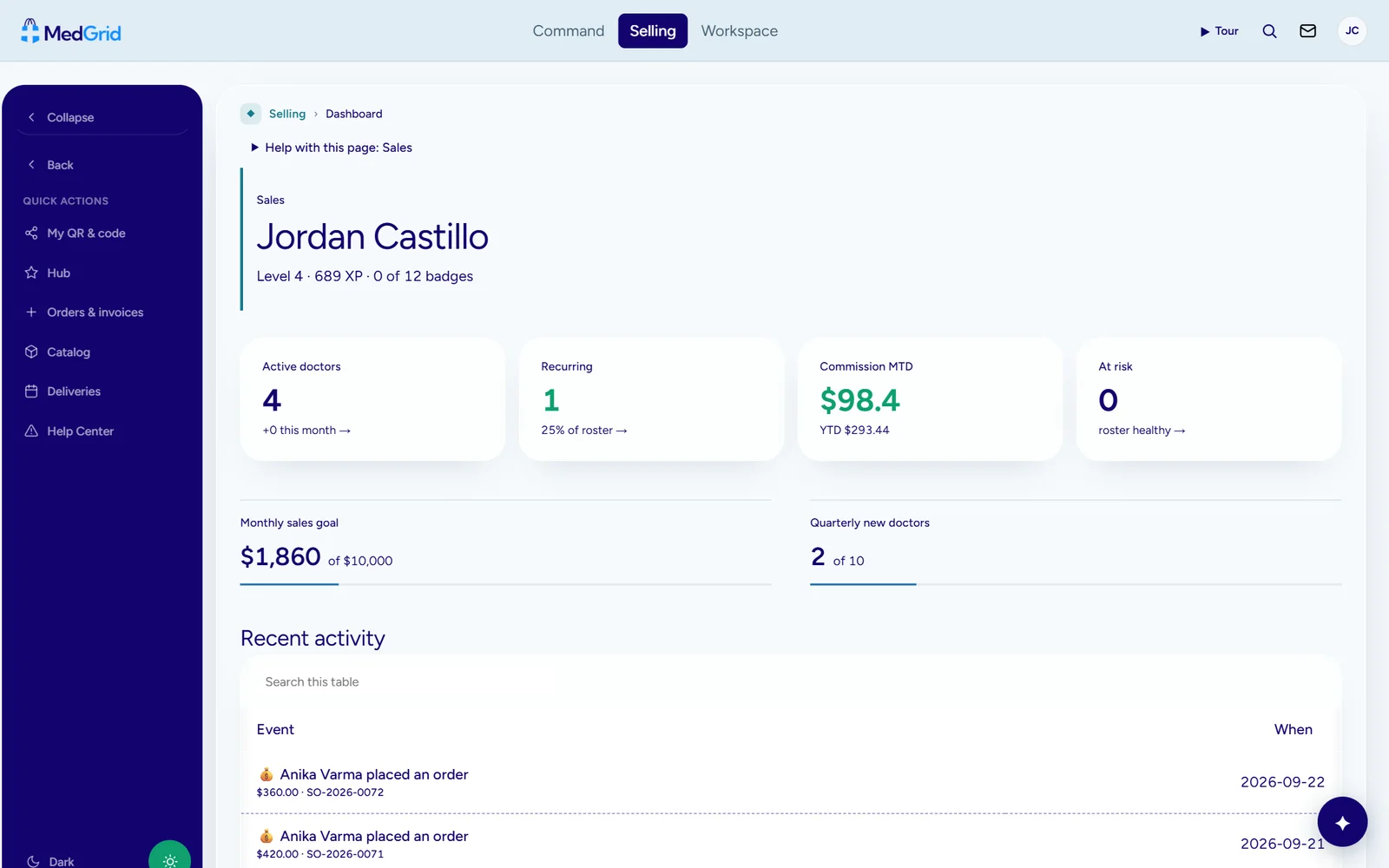
Task: Click the My QR & code share icon
Action: point(31,233)
